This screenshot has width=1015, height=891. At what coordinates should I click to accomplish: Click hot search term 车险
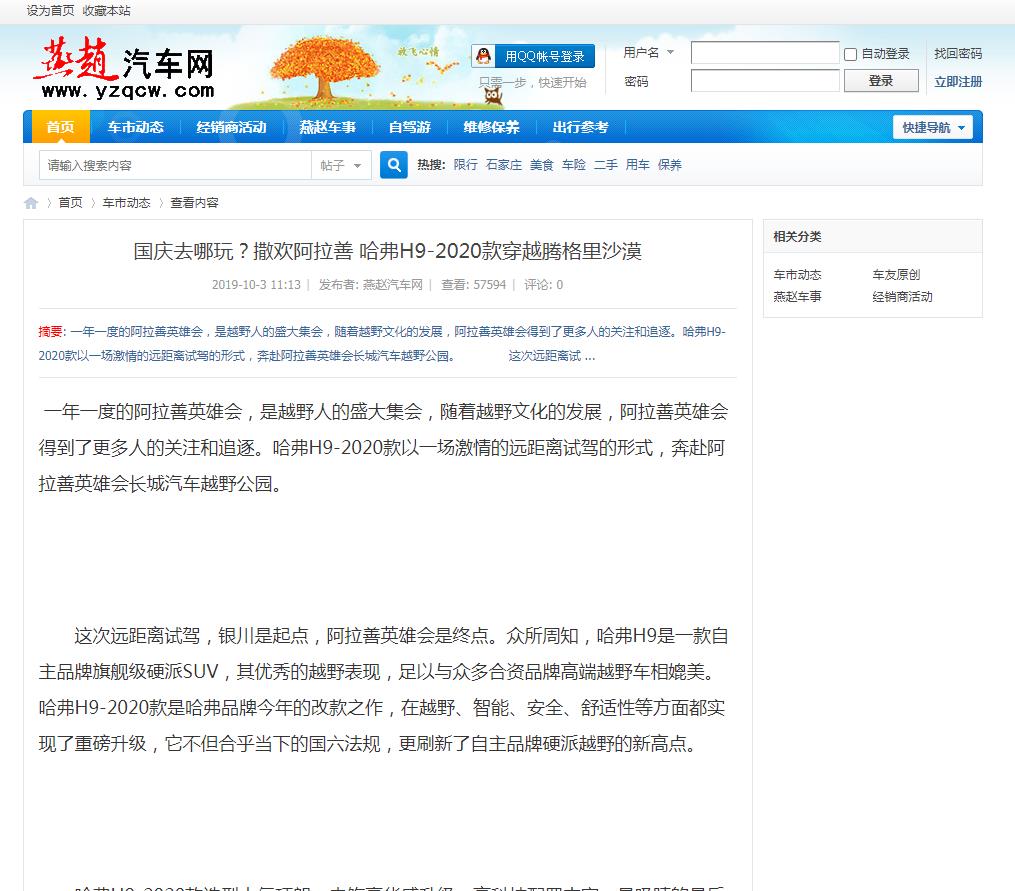point(574,165)
